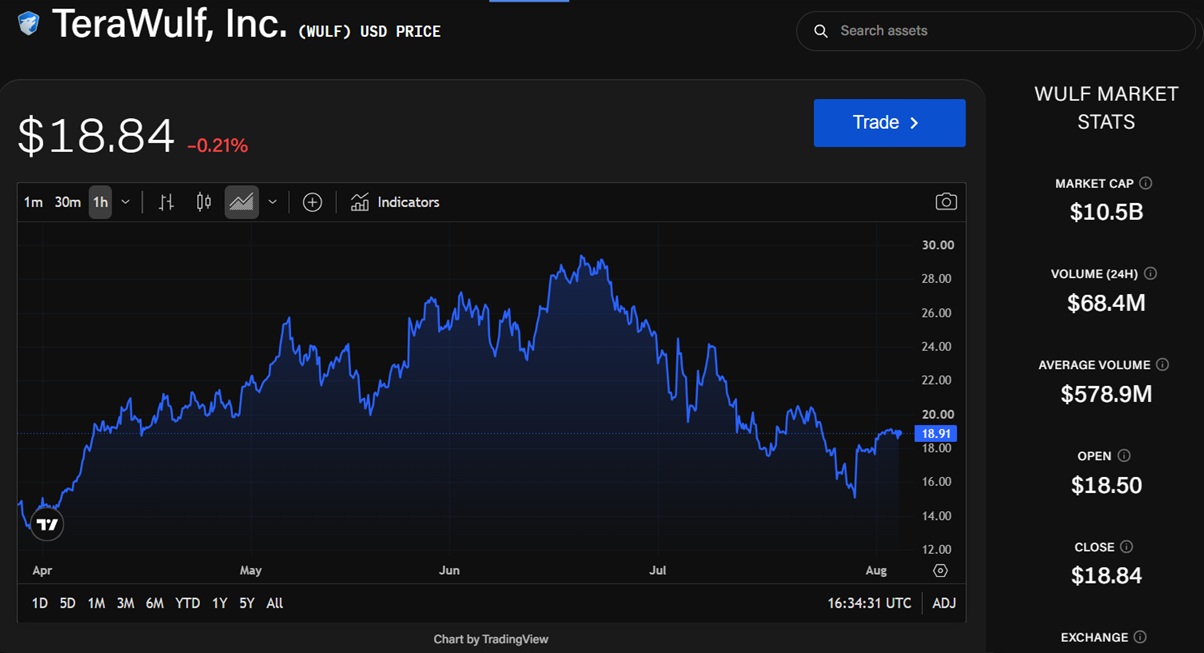The image size is (1204, 653).
Task: Switch range to 1D
Action: click(40, 603)
